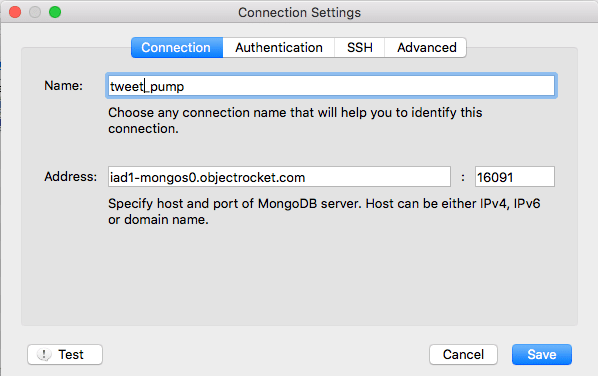598x376 pixels.
Task: Click the green maximize window button
Action: [55, 12]
